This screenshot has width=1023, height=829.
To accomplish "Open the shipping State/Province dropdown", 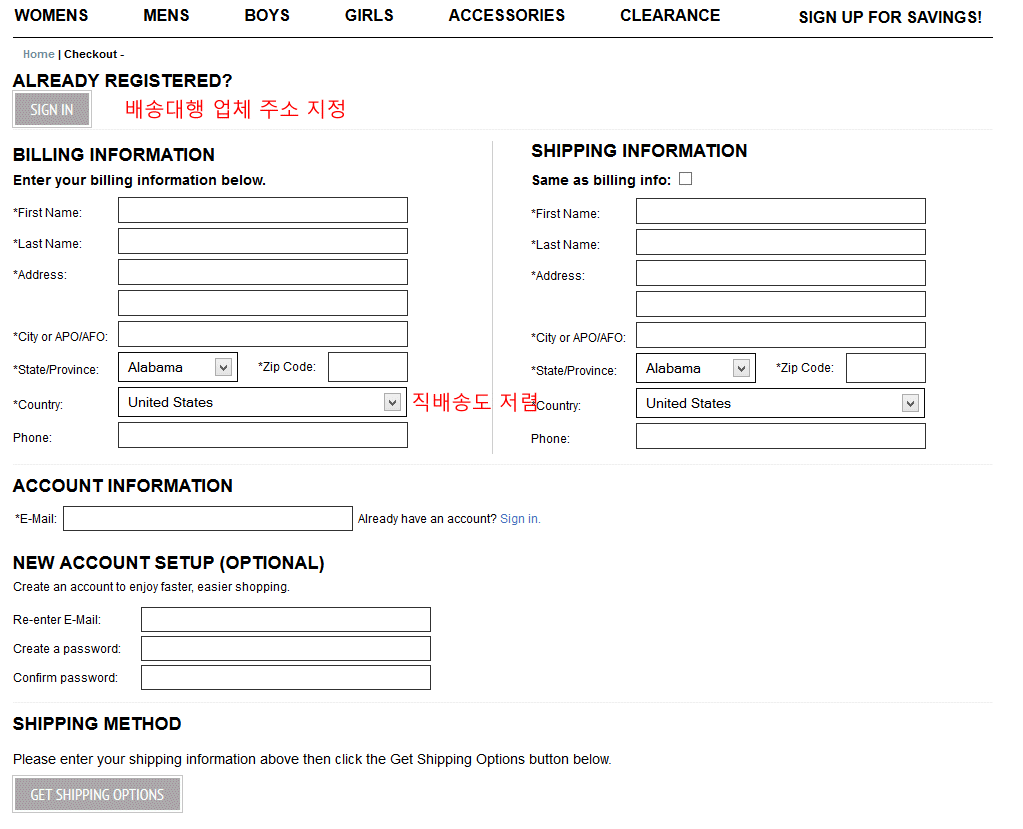I will point(695,369).
